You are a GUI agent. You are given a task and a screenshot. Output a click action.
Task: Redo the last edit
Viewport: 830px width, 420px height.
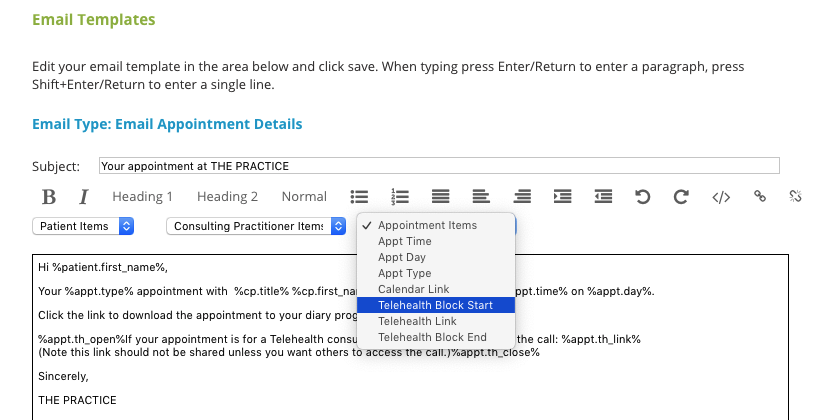681,196
